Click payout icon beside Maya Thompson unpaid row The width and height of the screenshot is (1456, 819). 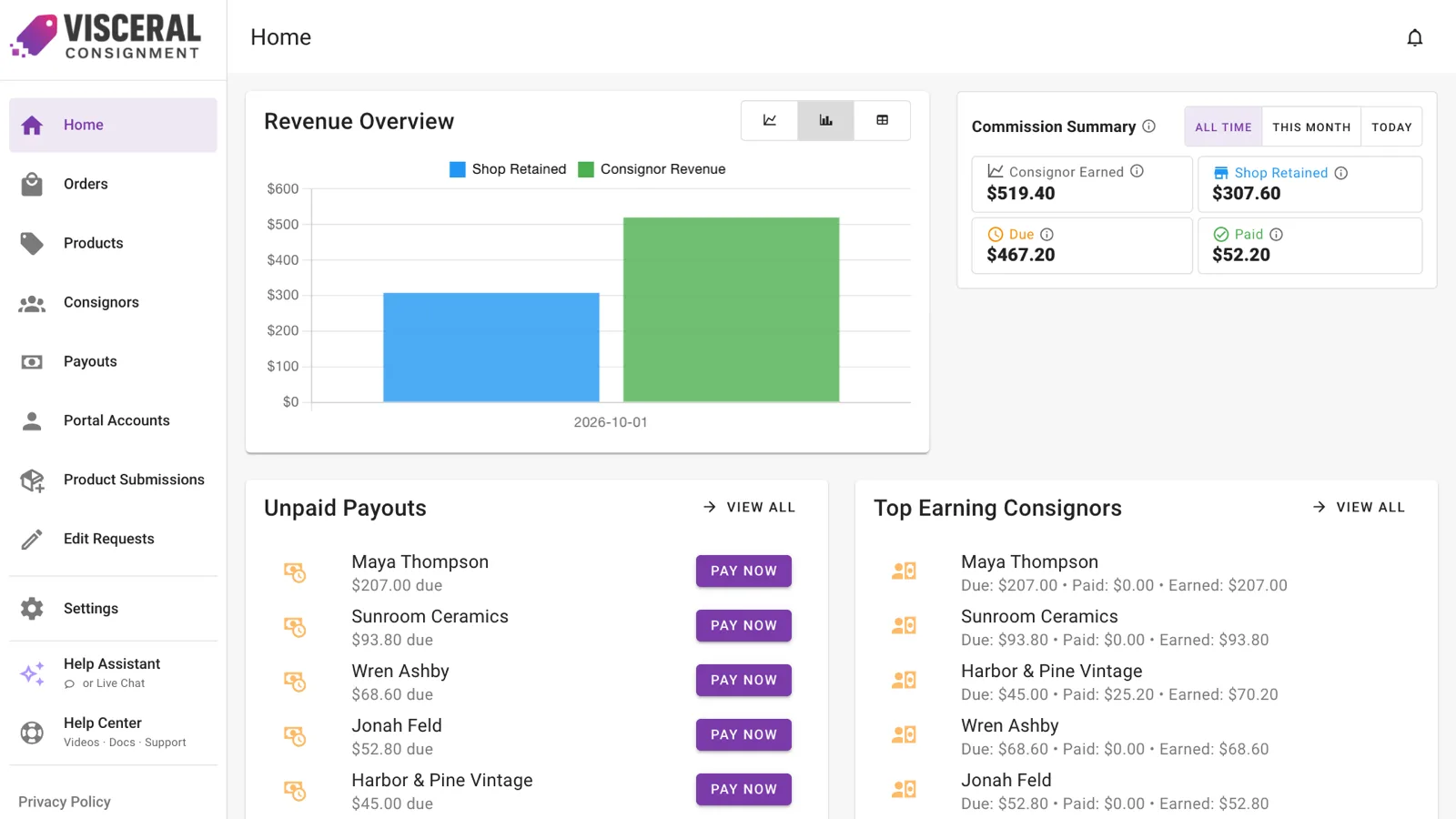(295, 572)
